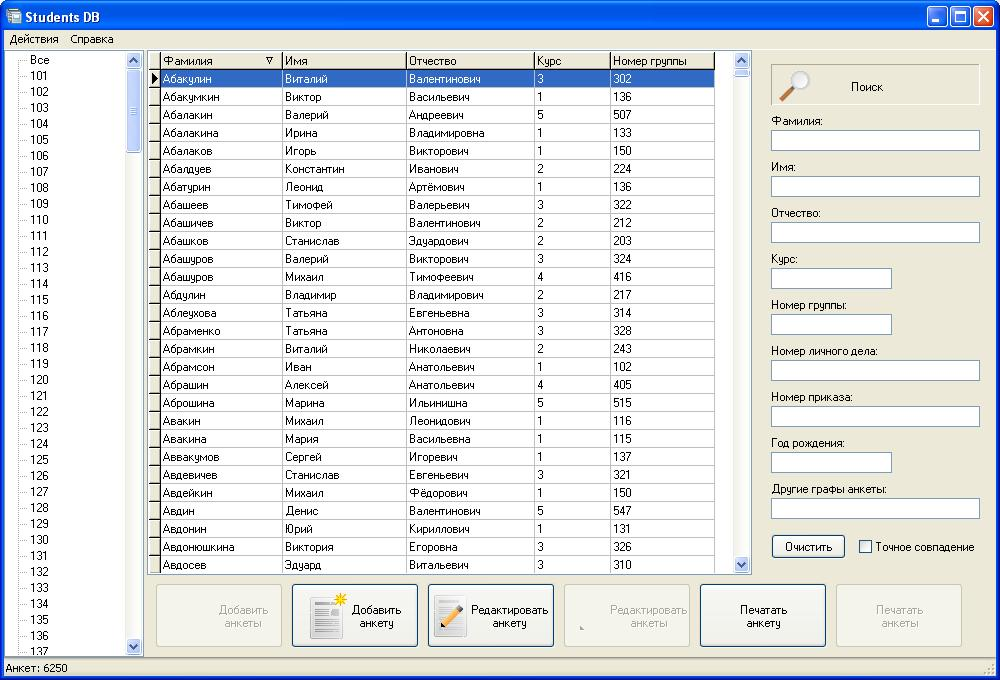
Task: Click the Печатать анкету button
Action: point(763,616)
